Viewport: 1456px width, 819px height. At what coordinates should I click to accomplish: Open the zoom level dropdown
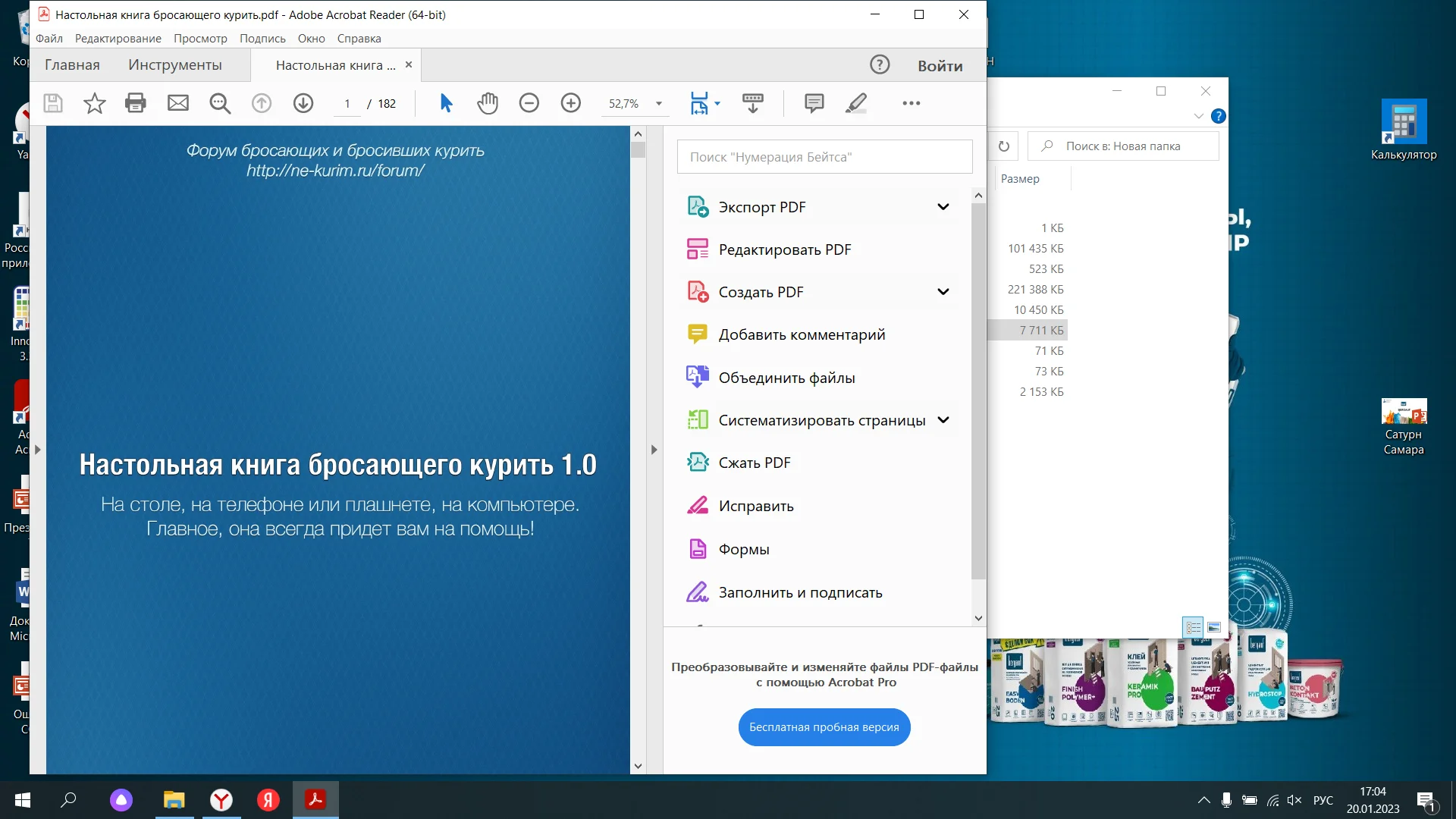[x=657, y=103]
